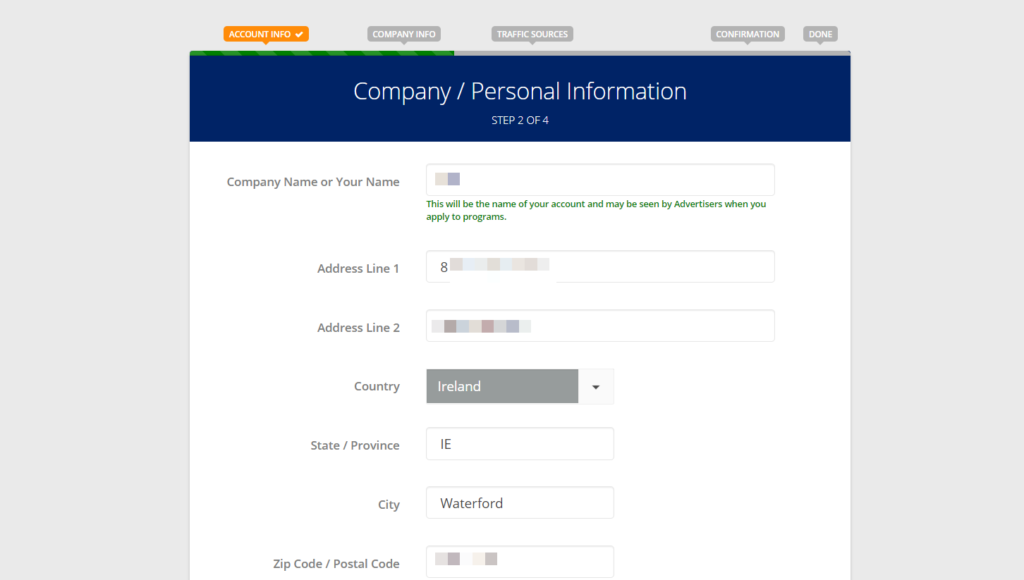
Task: Jump to the Confirmation step
Action: point(747,34)
